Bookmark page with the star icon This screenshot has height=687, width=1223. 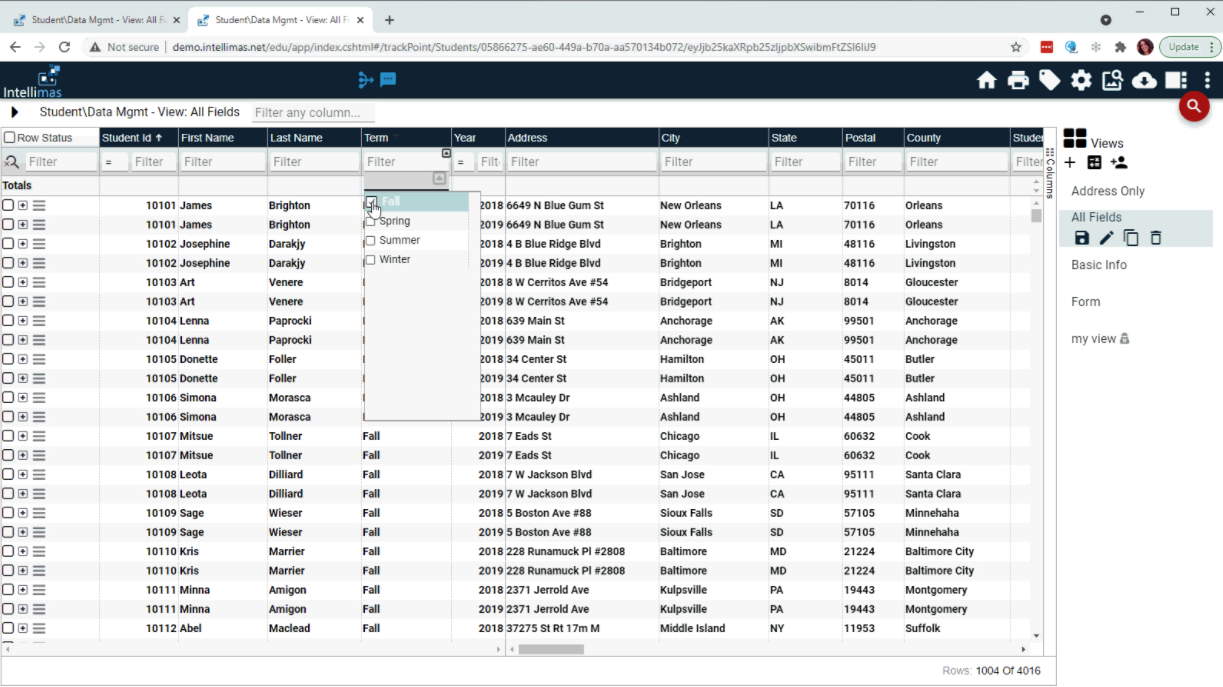pos(1016,47)
